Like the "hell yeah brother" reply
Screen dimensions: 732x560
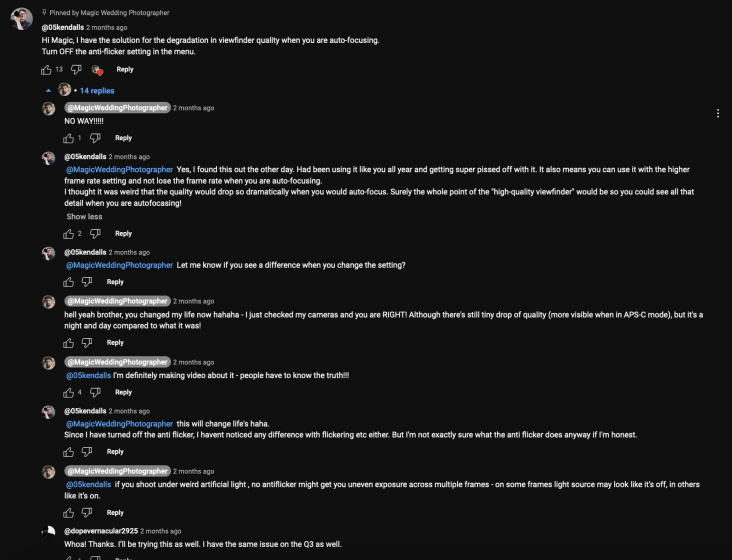pyautogui.click(x=69, y=343)
